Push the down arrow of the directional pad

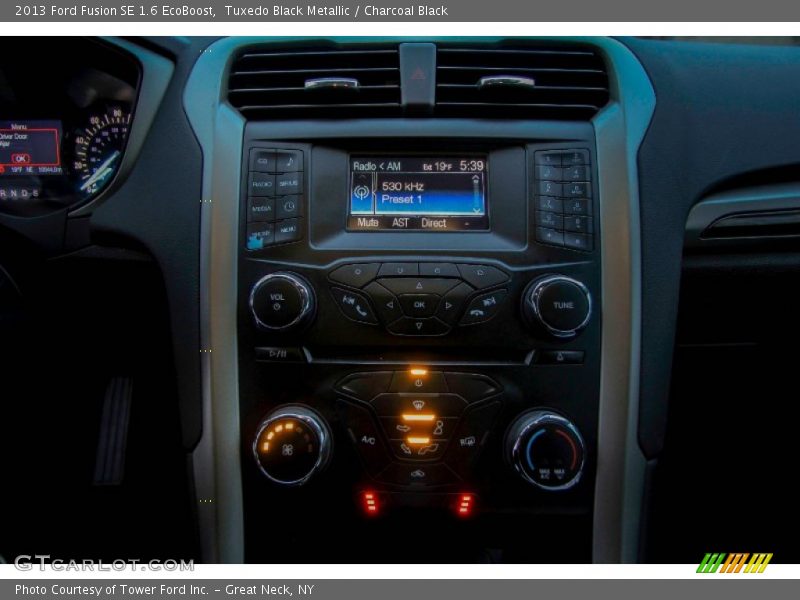pyautogui.click(x=419, y=326)
